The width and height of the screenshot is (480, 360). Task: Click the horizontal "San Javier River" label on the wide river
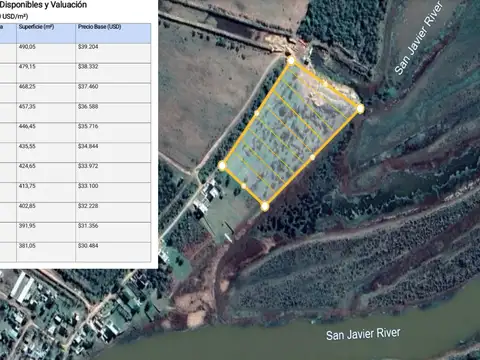(363, 334)
